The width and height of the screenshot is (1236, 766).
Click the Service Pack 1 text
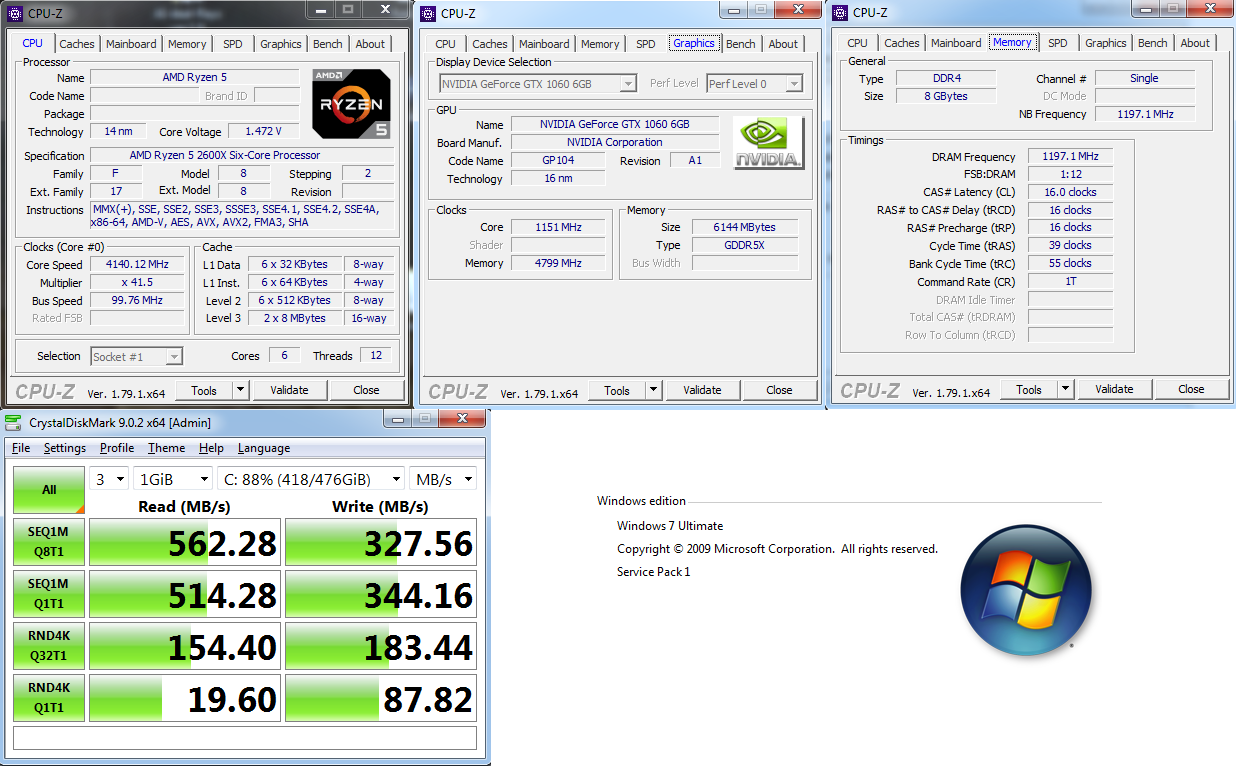[654, 572]
